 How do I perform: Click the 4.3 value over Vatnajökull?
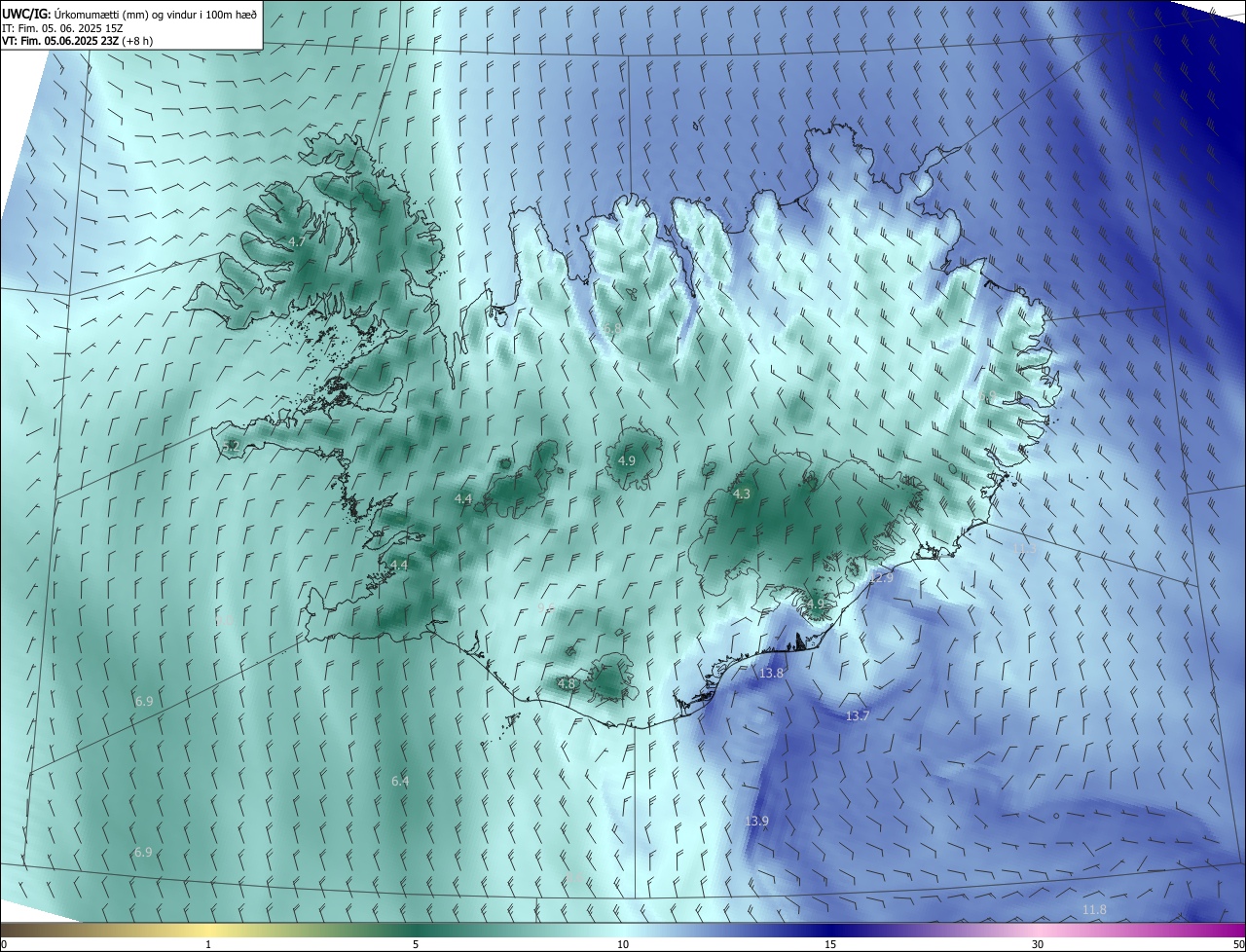(742, 494)
